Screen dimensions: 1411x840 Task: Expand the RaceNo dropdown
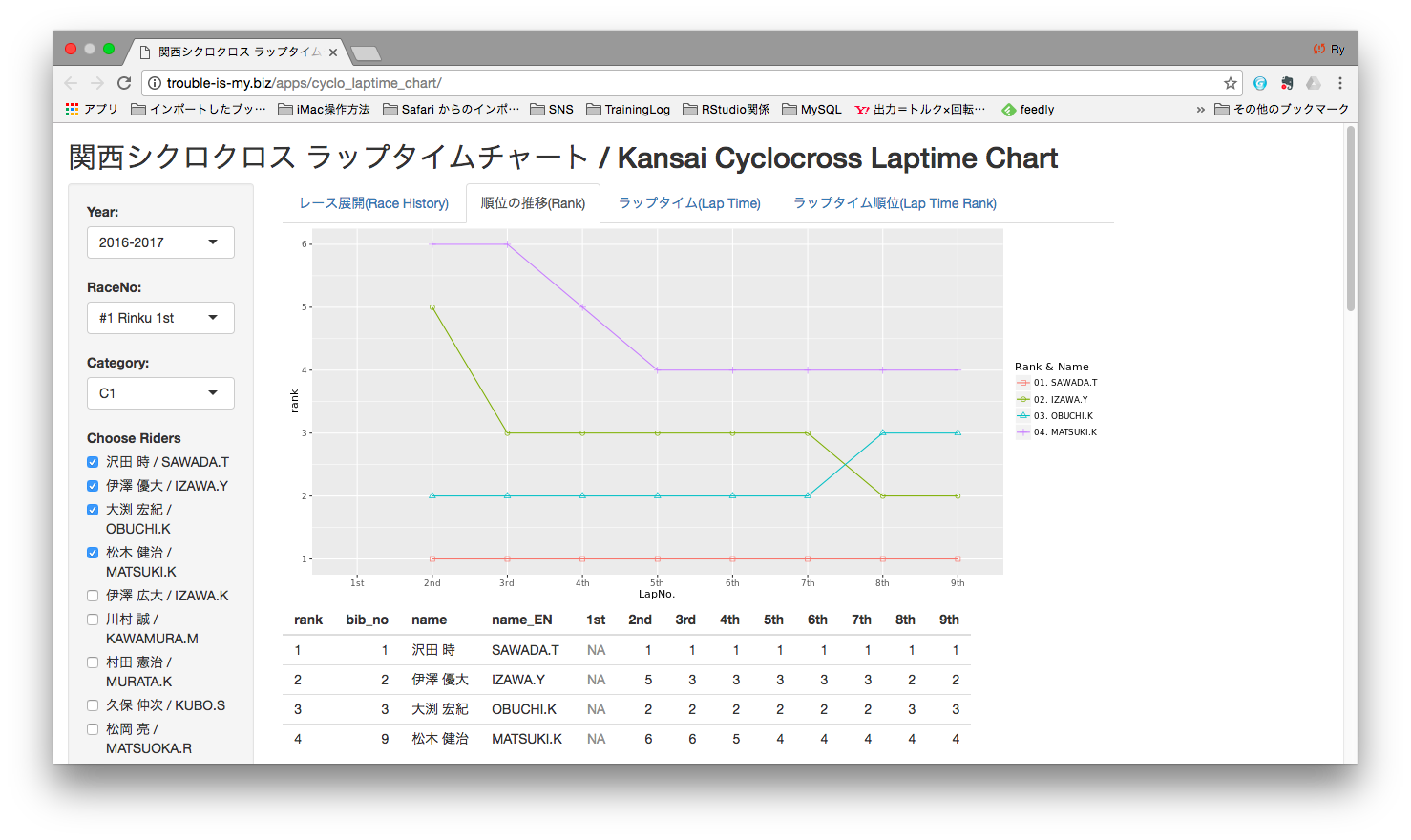(x=160, y=318)
